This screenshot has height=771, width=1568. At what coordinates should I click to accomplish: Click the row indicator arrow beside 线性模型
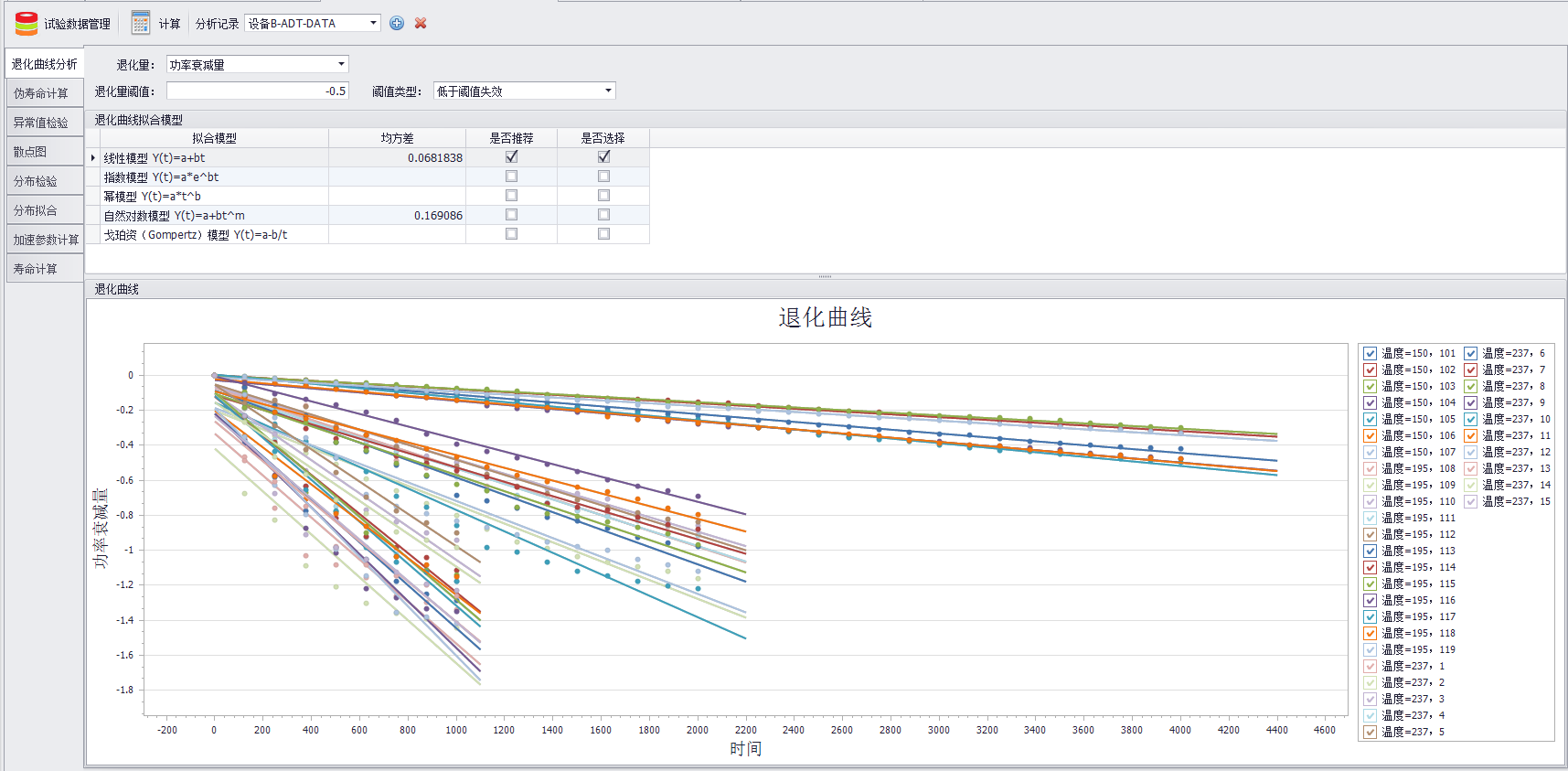(x=93, y=158)
